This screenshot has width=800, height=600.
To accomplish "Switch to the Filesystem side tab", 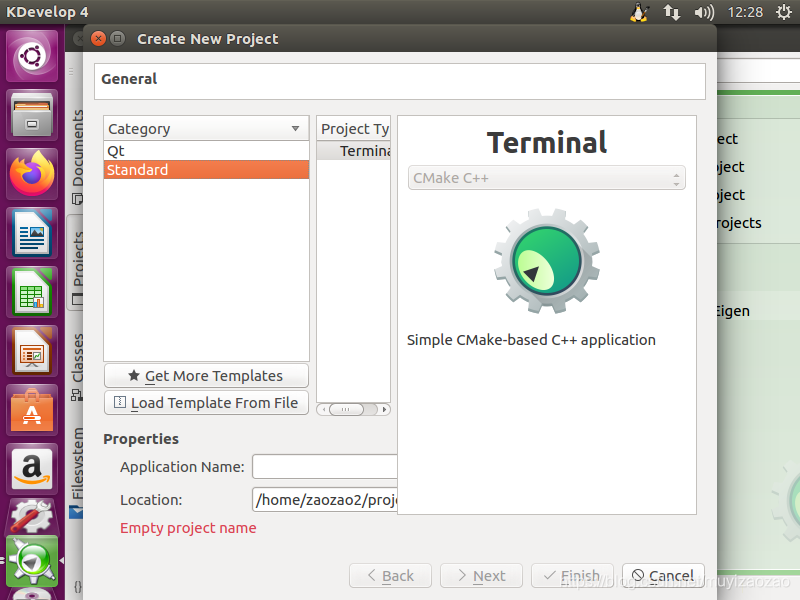I will 78,472.
